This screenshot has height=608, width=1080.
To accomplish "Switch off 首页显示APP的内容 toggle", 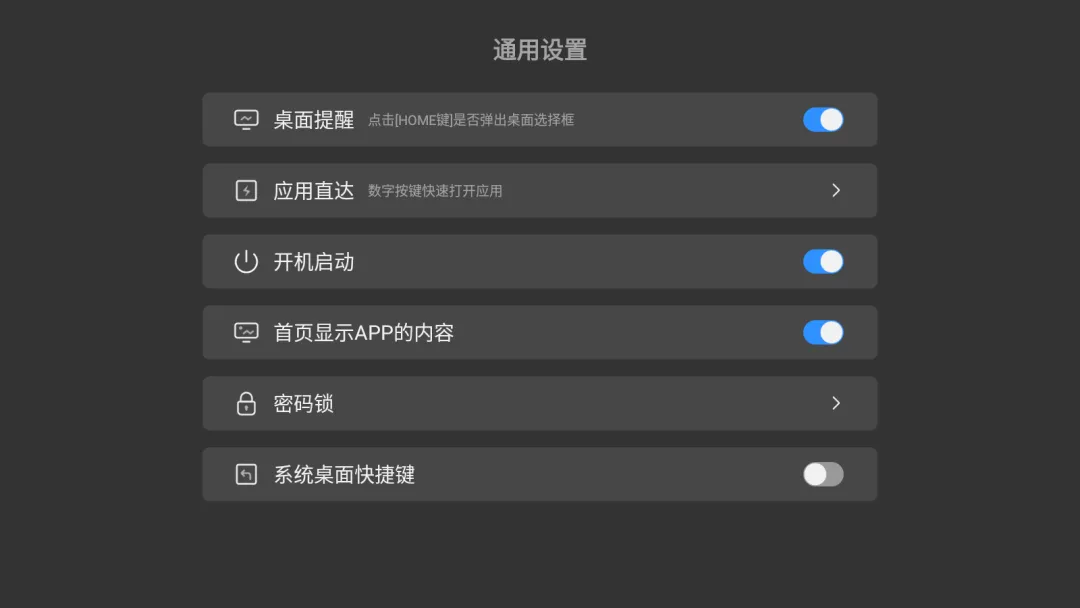I will point(823,333).
